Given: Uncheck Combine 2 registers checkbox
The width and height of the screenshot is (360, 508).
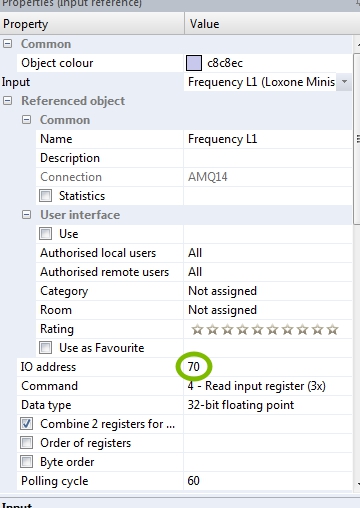Looking at the screenshot, I should [x=27, y=424].
